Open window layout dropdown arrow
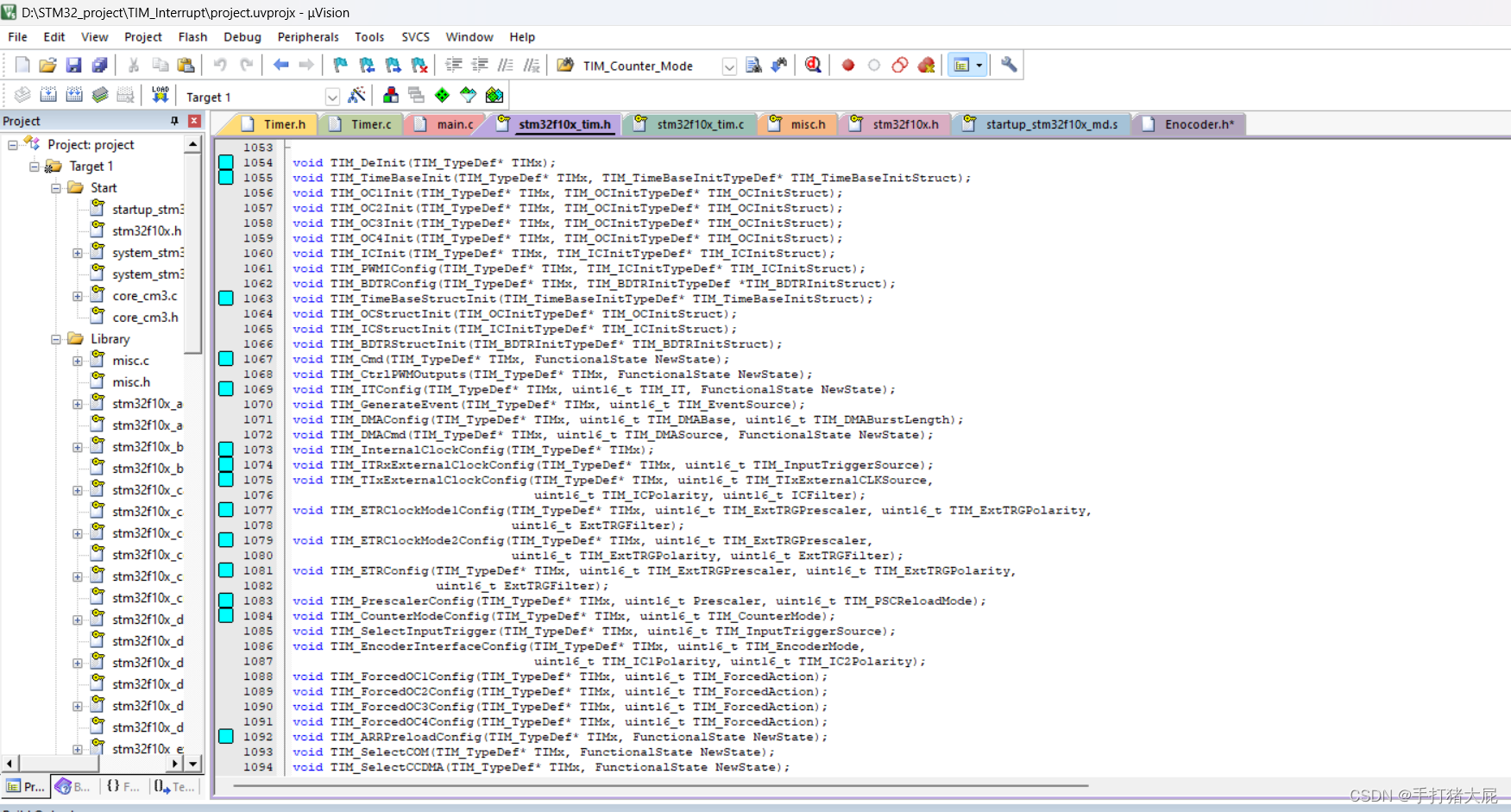This screenshot has height=812, width=1511. (979, 65)
